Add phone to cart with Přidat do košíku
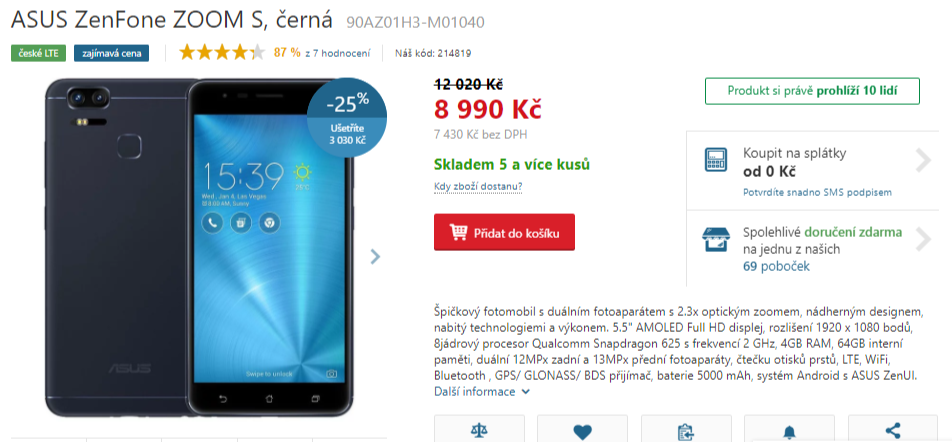952x442 pixels. coord(504,232)
